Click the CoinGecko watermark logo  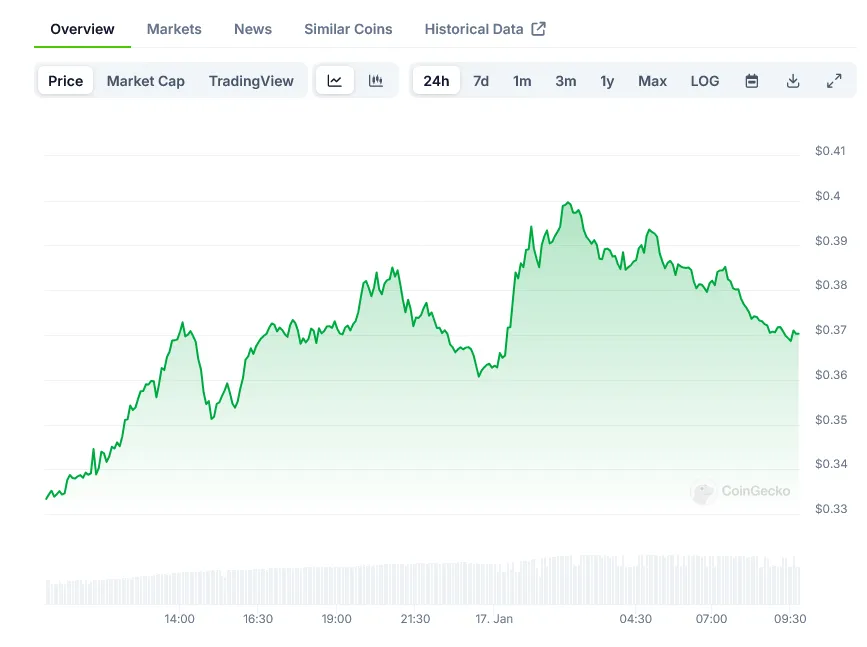coord(755,491)
